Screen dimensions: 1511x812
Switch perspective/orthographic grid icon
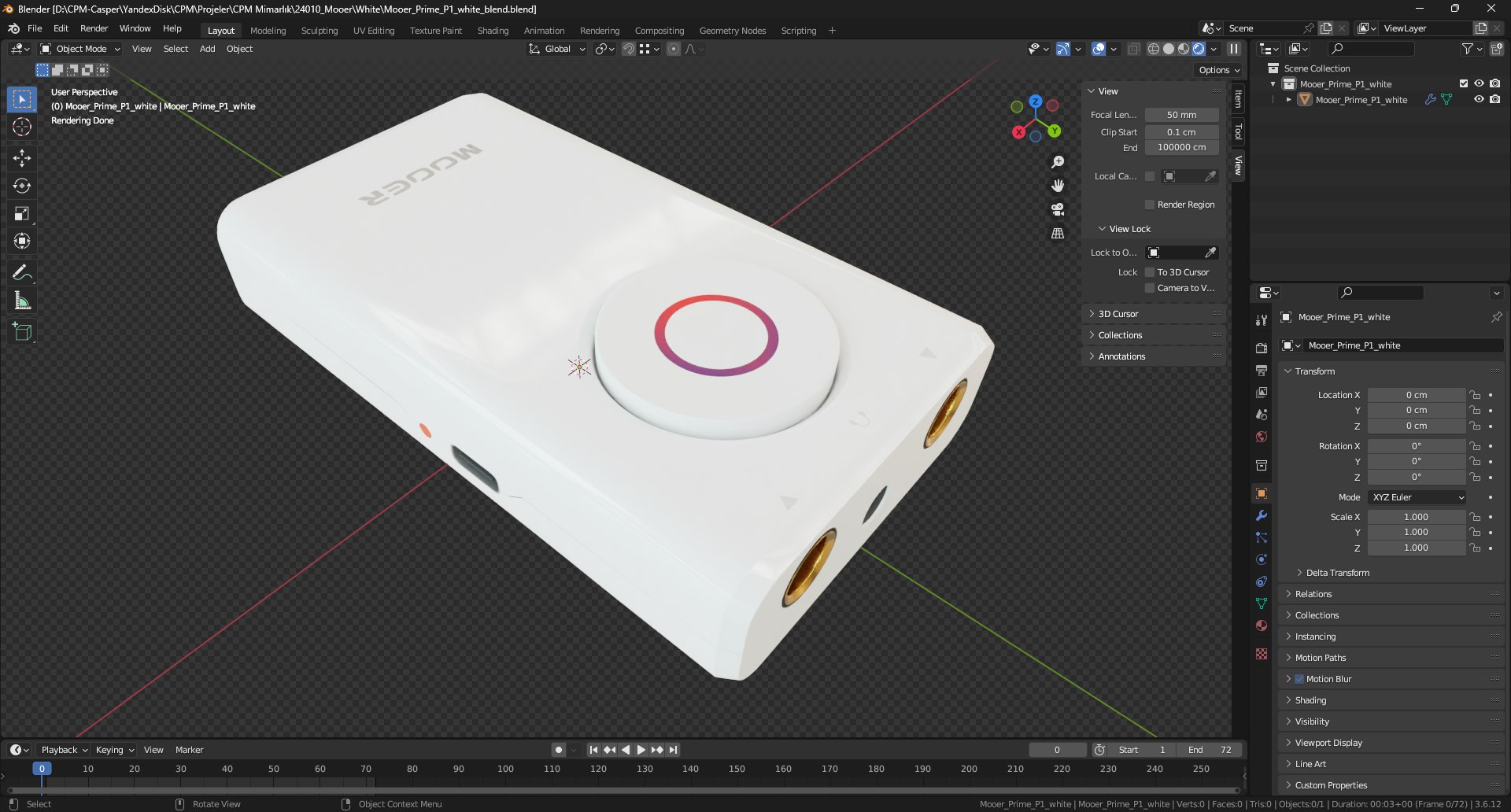point(1058,233)
